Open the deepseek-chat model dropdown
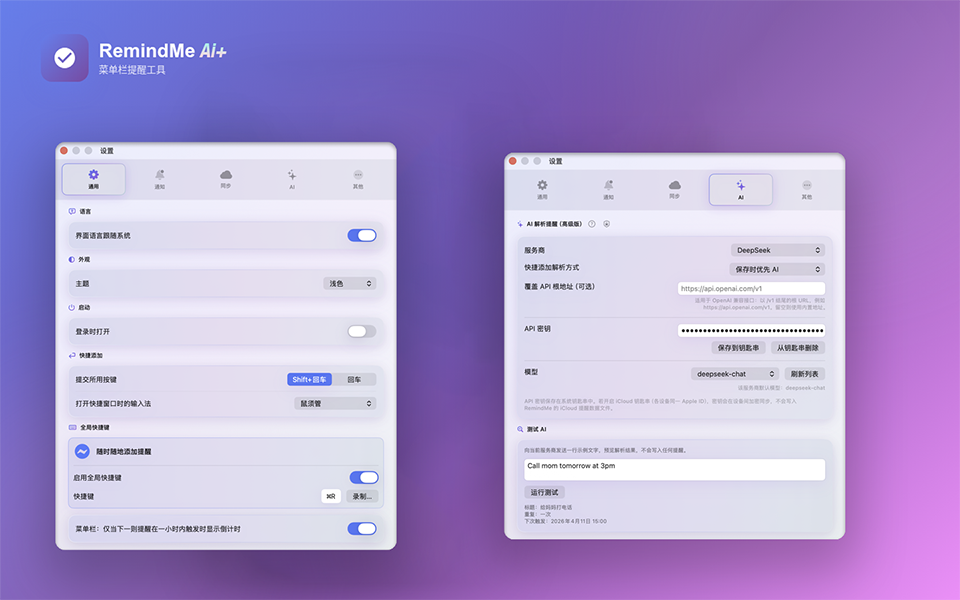Image resolution: width=960 pixels, height=600 pixels. (x=734, y=374)
